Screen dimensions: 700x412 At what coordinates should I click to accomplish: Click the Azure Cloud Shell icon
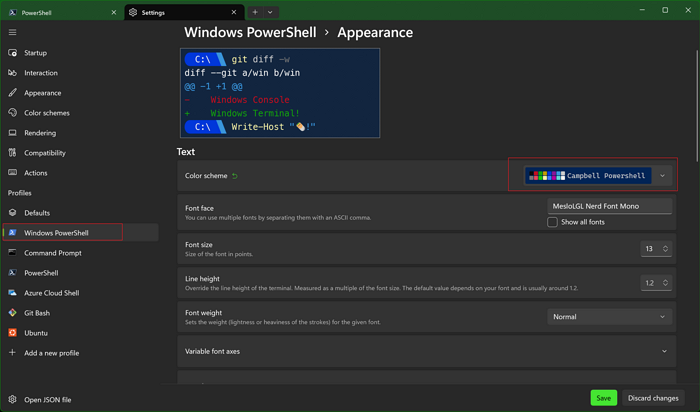coord(12,293)
